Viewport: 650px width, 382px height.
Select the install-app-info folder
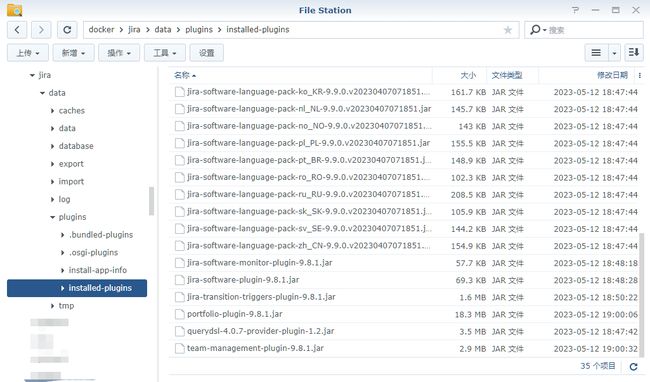98,270
